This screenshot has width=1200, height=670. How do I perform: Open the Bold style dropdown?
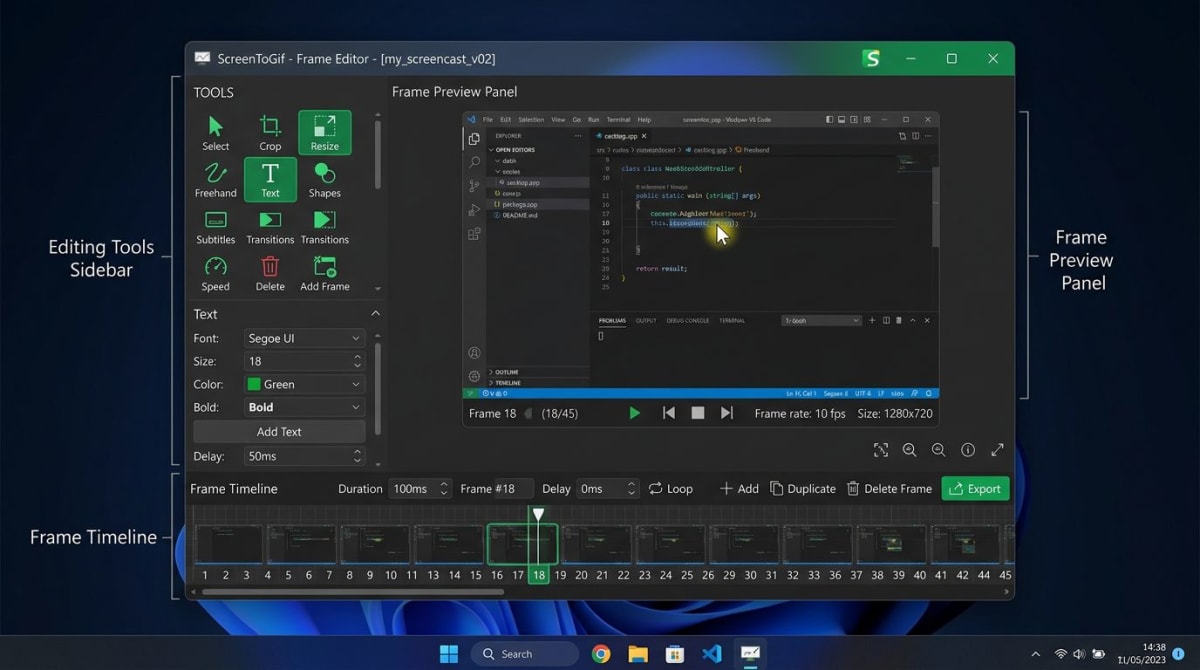click(303, 407)
